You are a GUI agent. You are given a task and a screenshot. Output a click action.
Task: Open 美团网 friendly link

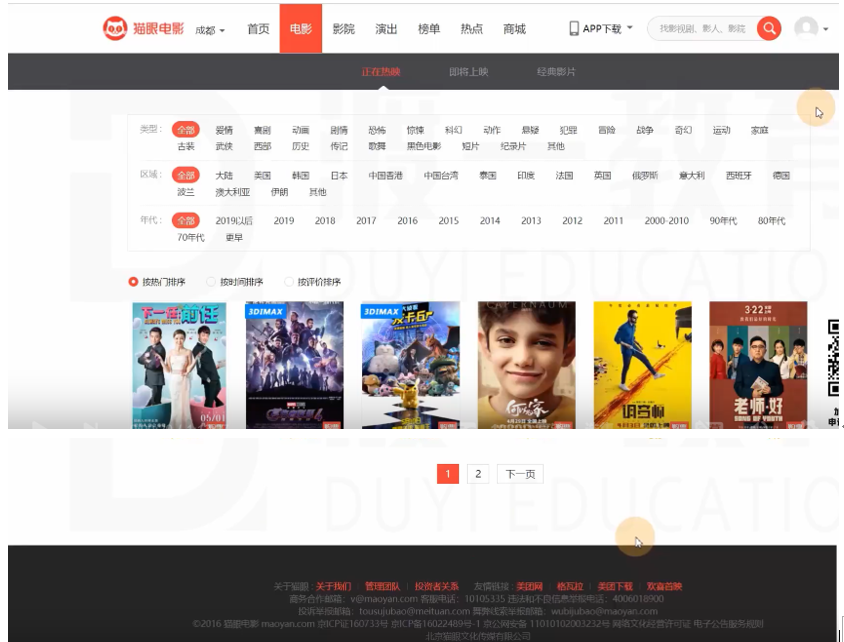pos(530,586)
